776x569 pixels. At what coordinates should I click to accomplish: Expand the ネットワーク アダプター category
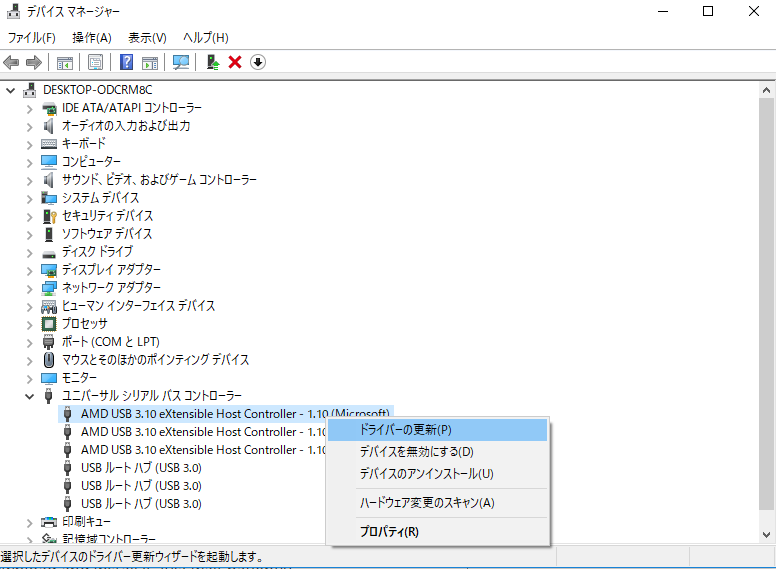(30, 289)
